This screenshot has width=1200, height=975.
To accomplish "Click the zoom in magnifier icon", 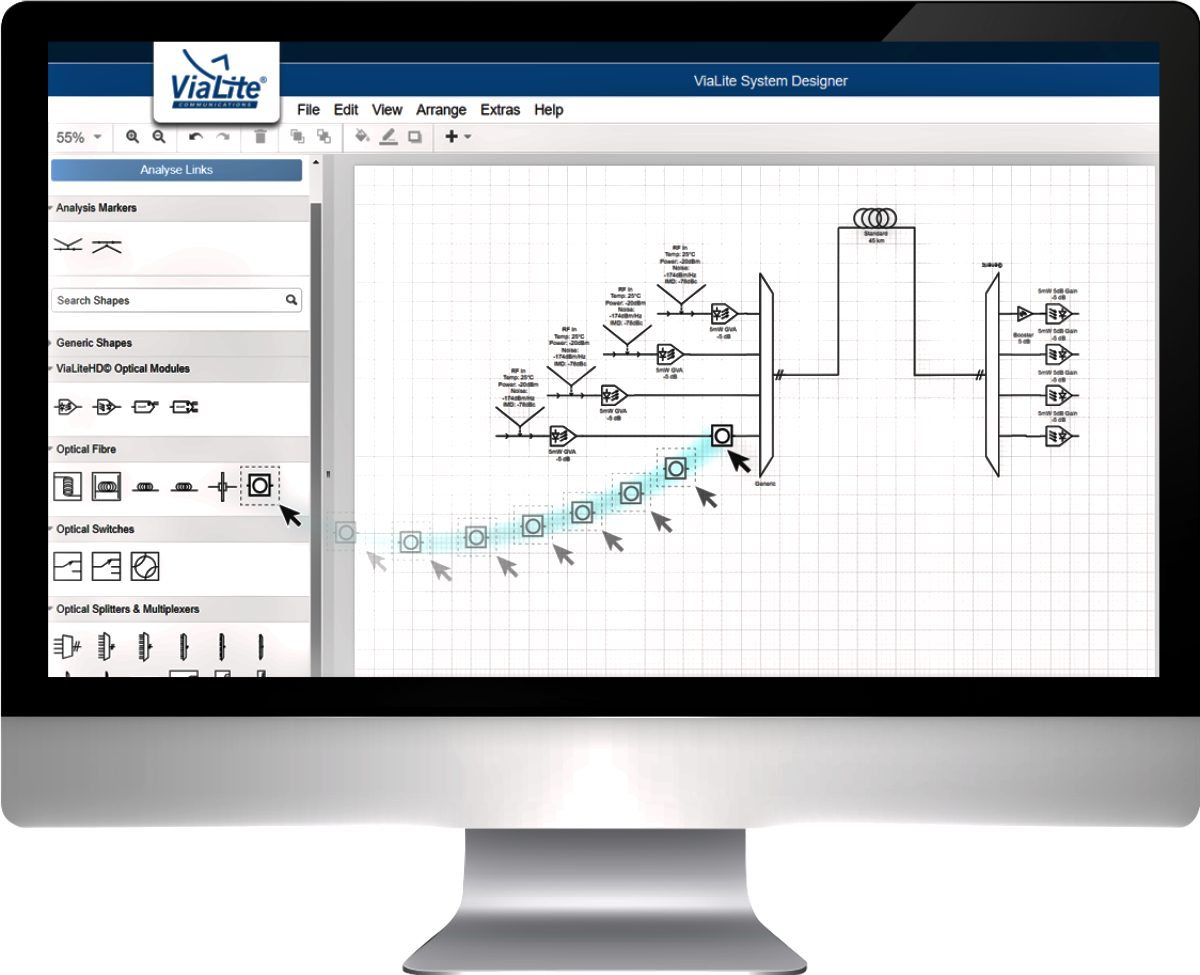I will click(x=132, y=137).
